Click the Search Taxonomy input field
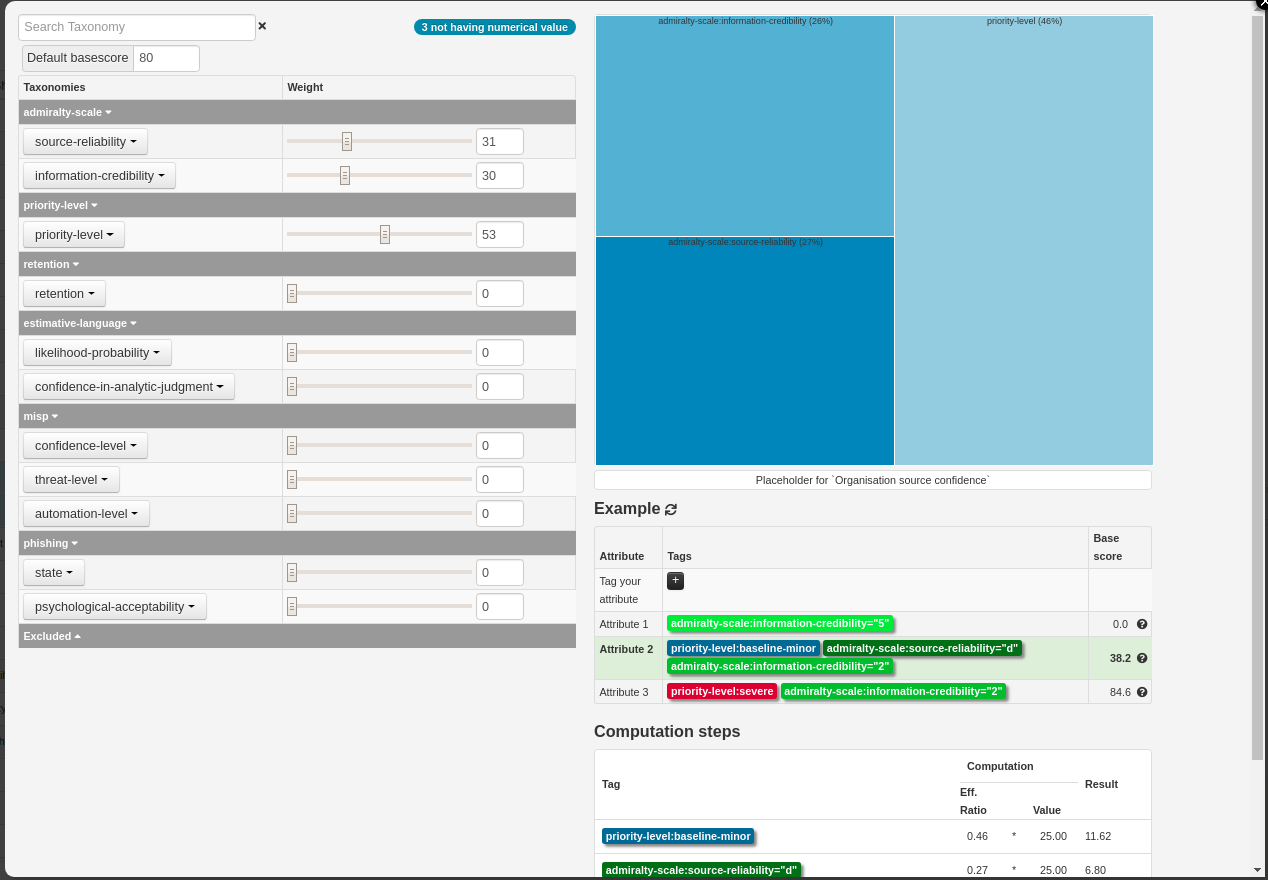The height and width of the screenshot is (880, 1268). pos(137,27)
